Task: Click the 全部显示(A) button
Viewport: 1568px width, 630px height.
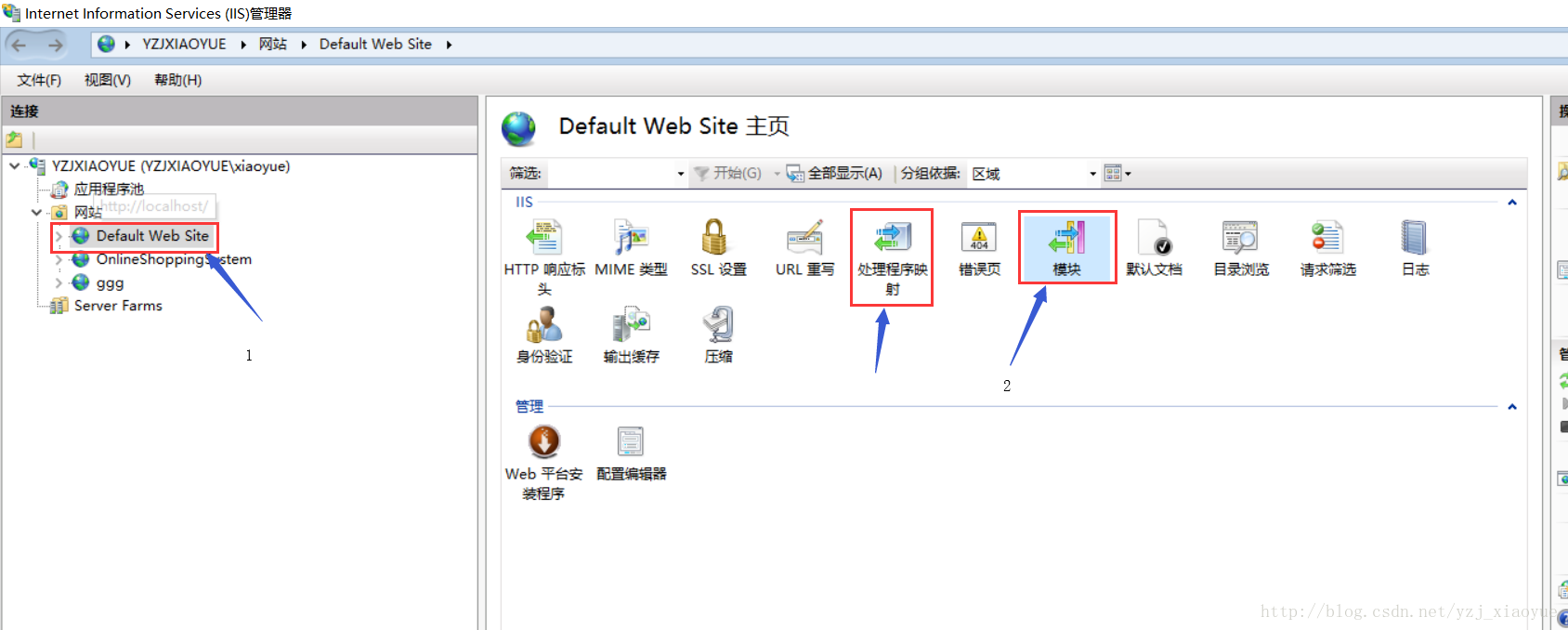Action: (x=834, y=173)
